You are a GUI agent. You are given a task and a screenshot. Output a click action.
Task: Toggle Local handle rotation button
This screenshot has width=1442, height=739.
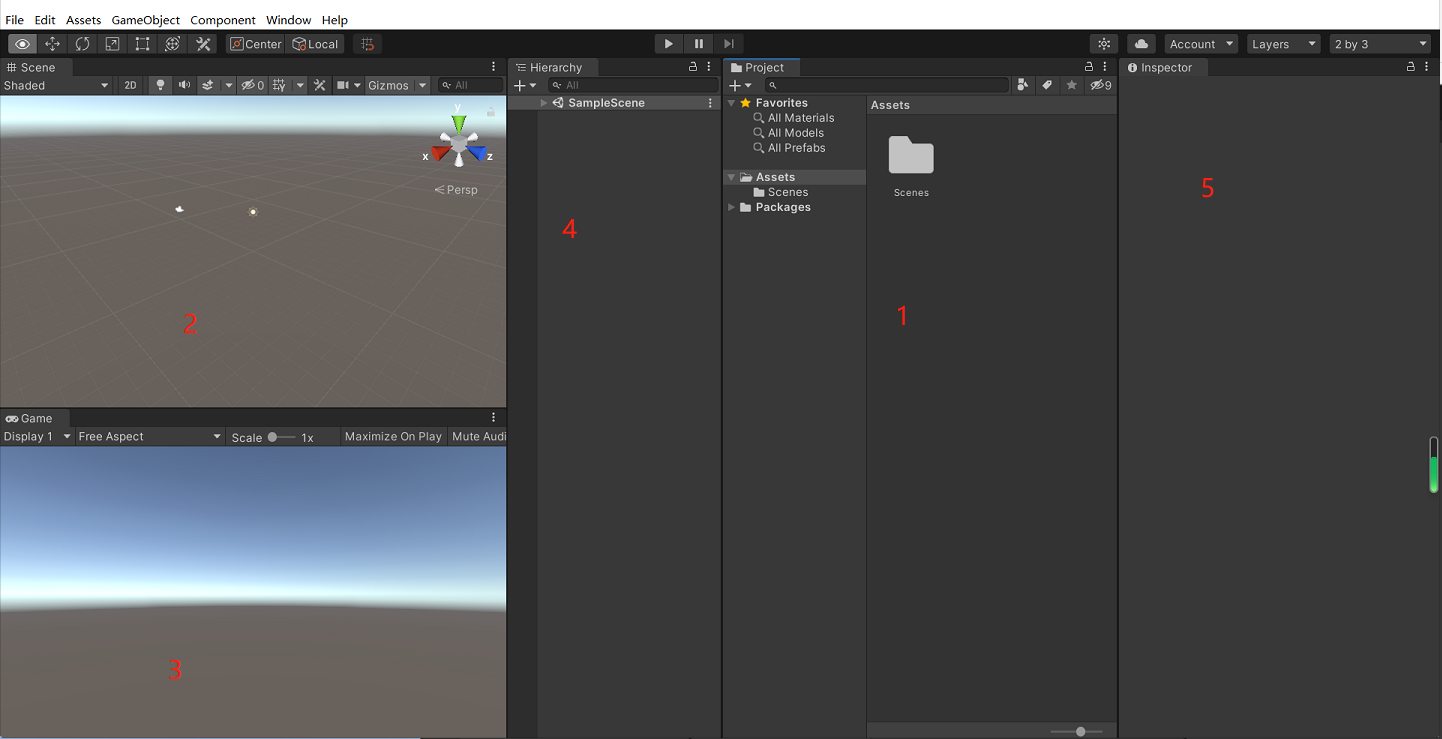[x=316, y=44]
